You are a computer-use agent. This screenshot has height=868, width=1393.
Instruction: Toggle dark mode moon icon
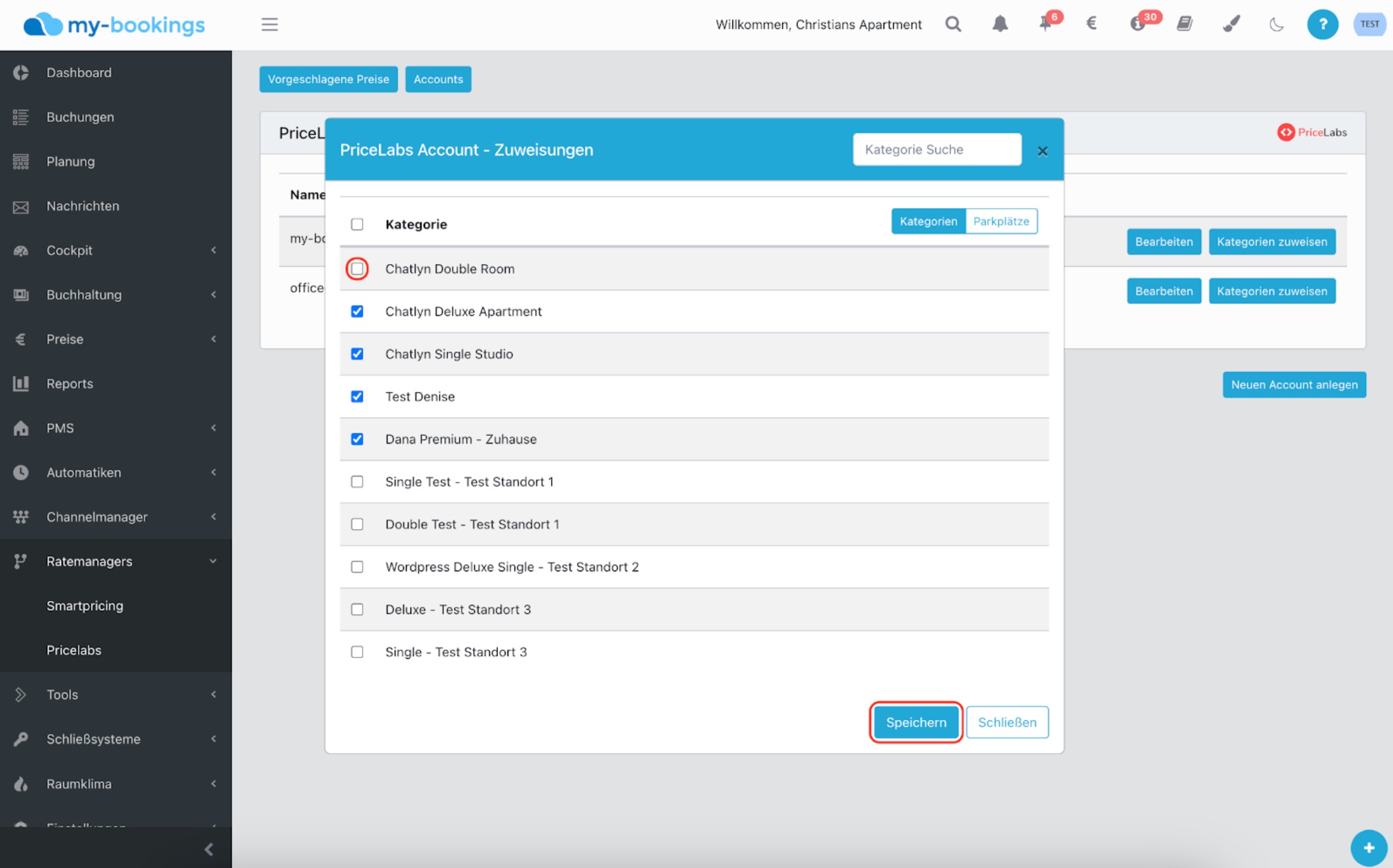[x=1277, y=24]
